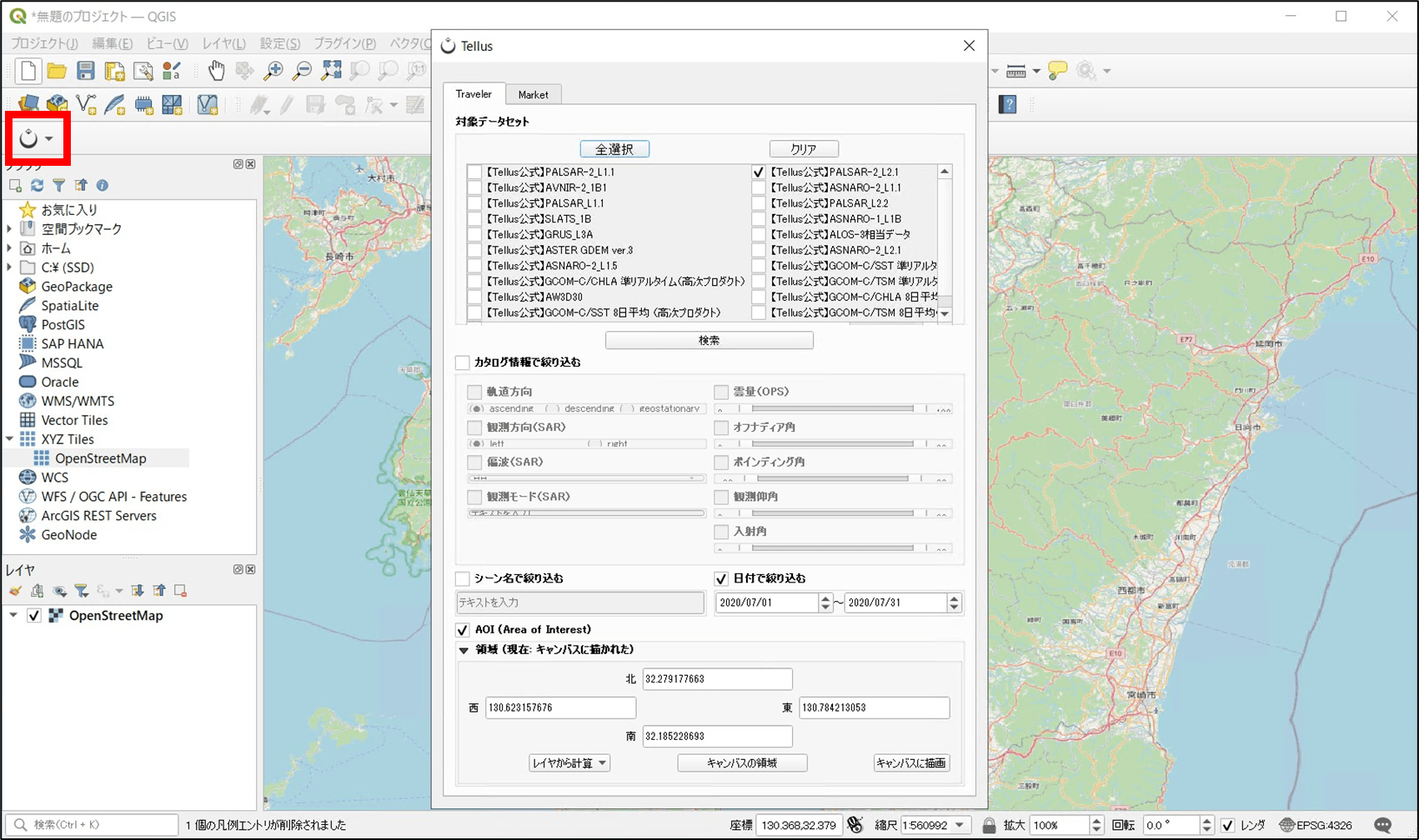The height and width of the screenshot is (840, 1419).
Task: Click the scene name text input
Action: click(x=580, y=602)
